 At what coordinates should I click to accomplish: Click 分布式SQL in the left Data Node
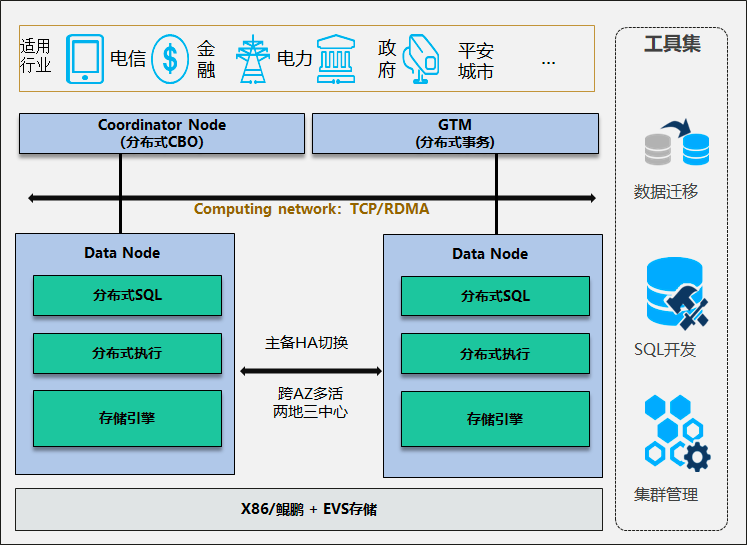128,295
